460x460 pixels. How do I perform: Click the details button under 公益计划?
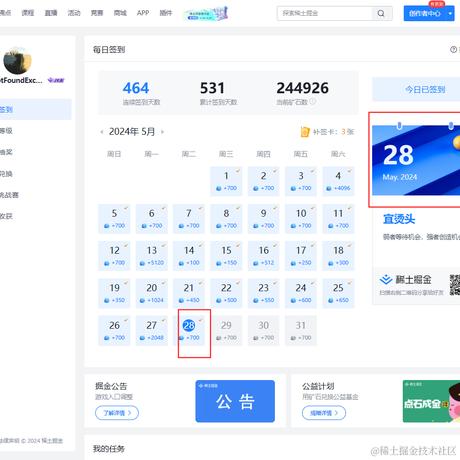point(324,413)
